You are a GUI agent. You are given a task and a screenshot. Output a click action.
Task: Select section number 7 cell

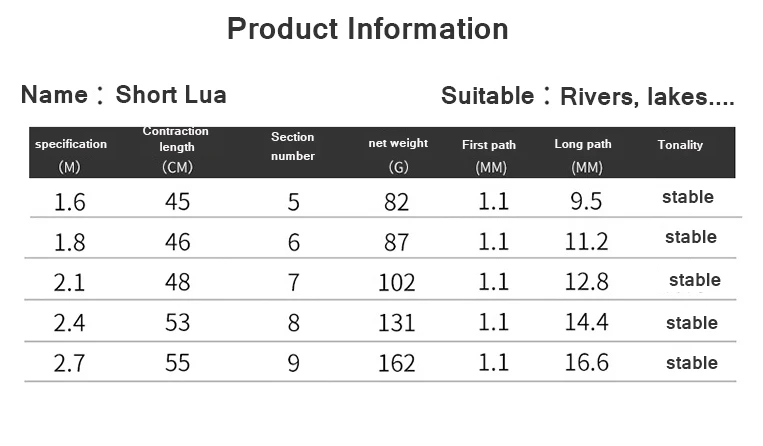[x=293, y=283]
